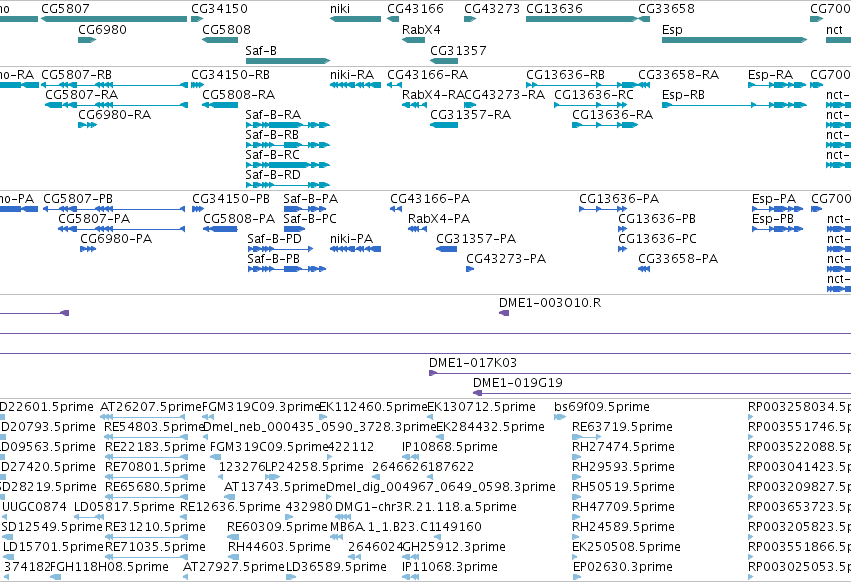Click the CG5808-RA transcript label
Screen dimensions: 851x582
click(x=238, y=94)
